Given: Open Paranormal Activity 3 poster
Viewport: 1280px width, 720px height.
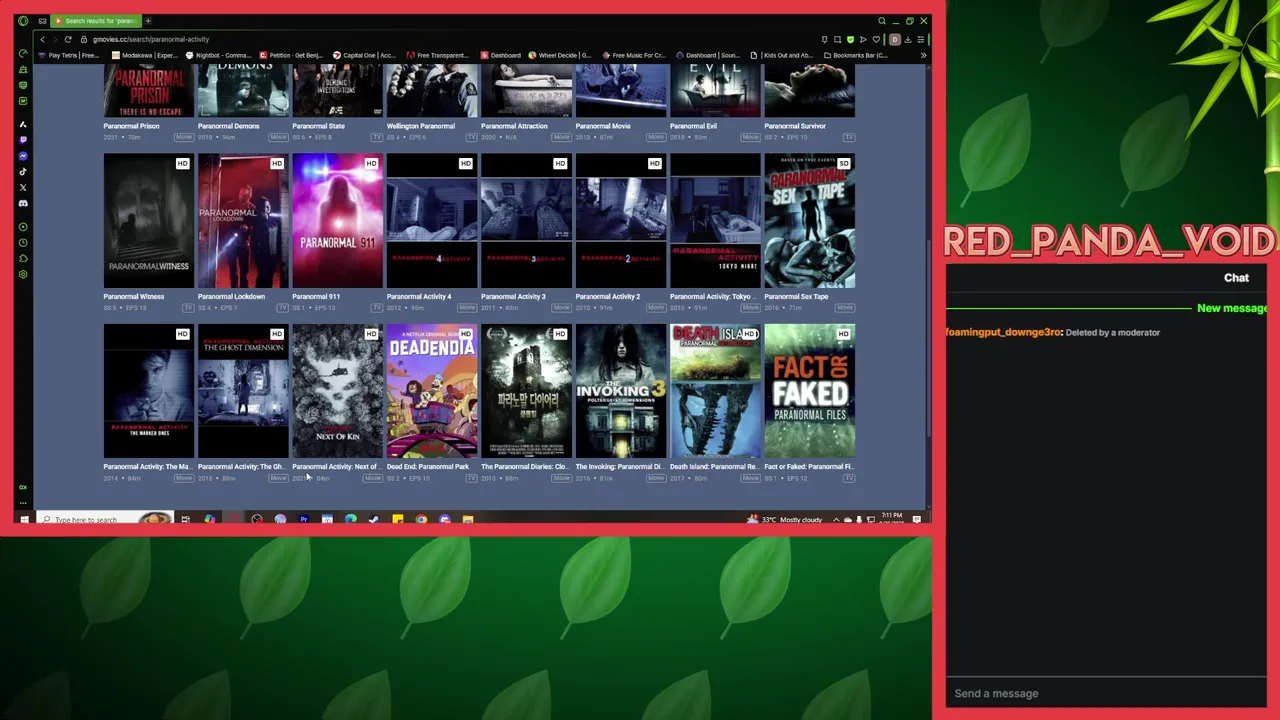Looking at the screenshot, I should (x=526, y=221).
